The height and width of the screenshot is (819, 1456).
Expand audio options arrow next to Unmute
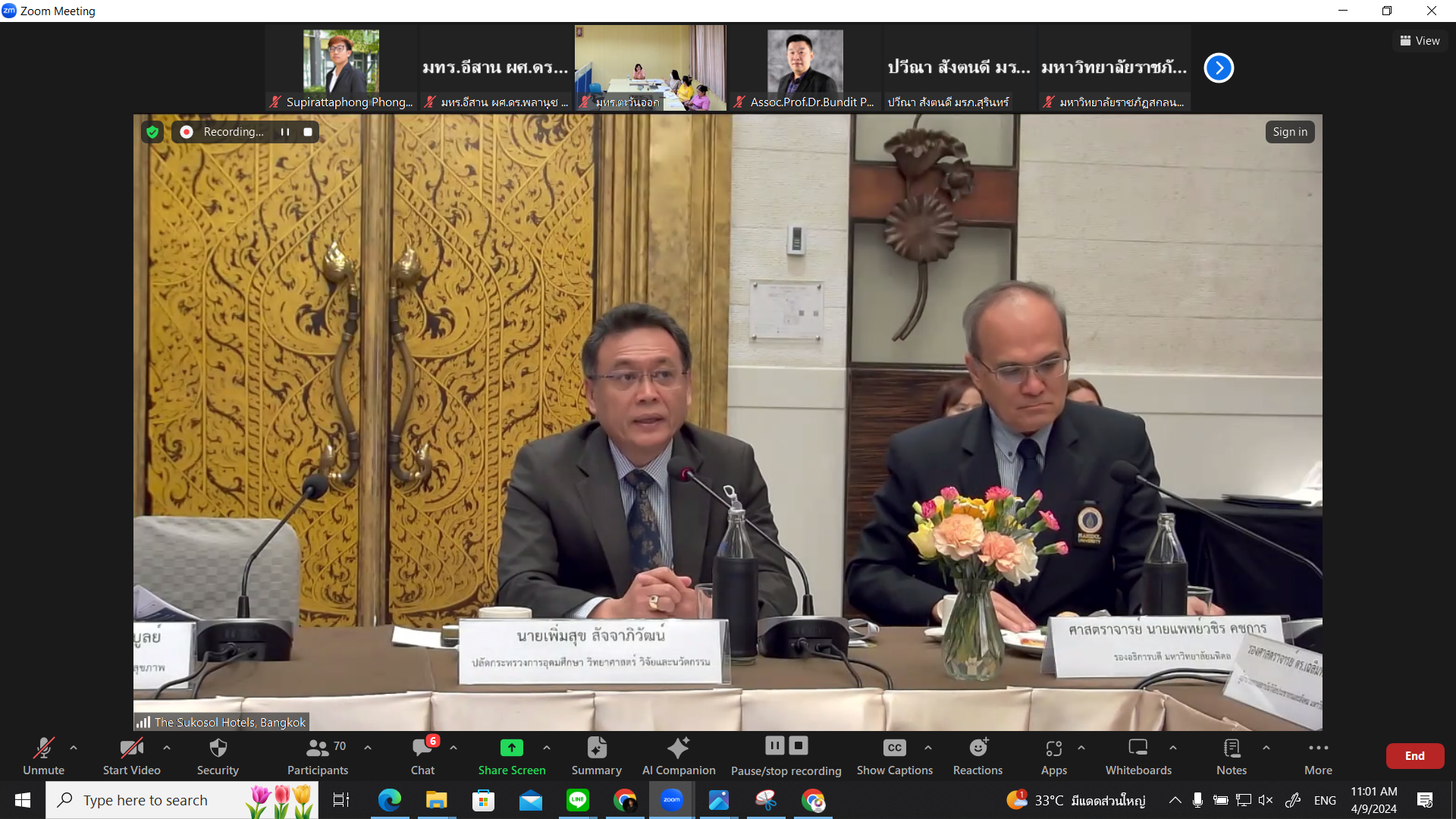coord(74,748)
